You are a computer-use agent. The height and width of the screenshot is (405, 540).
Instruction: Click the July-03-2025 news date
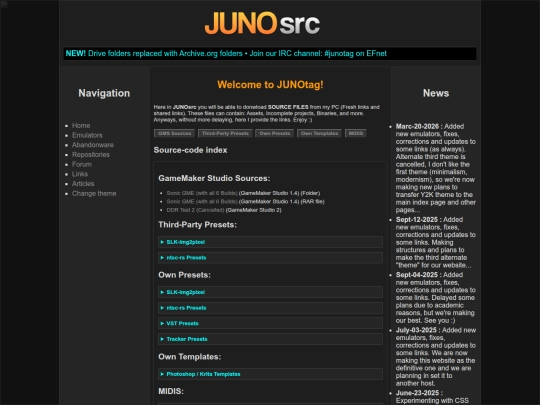click(416, 330)
